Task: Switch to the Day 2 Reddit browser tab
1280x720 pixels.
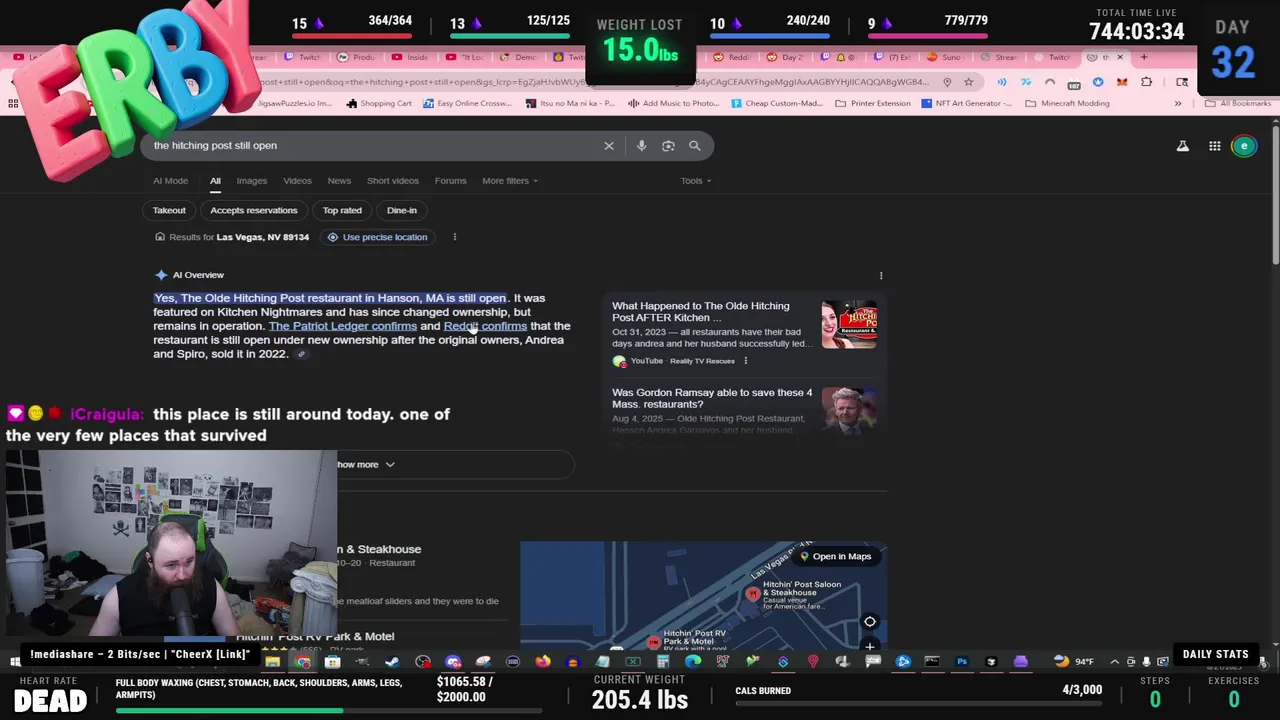Action: pyautogui.click(x=787, y=57)
